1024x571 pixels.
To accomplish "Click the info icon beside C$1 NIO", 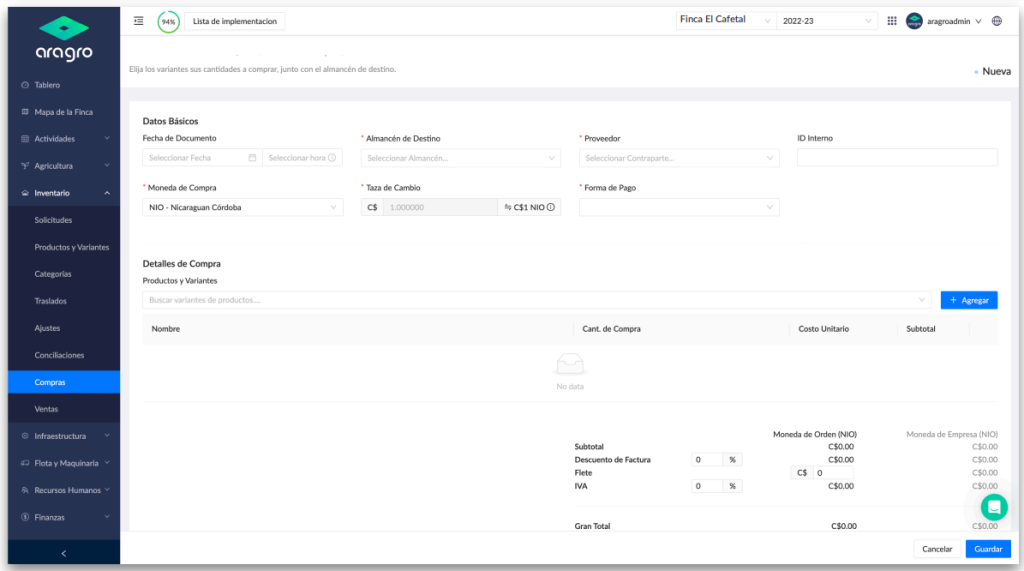I will coord(551,207).
